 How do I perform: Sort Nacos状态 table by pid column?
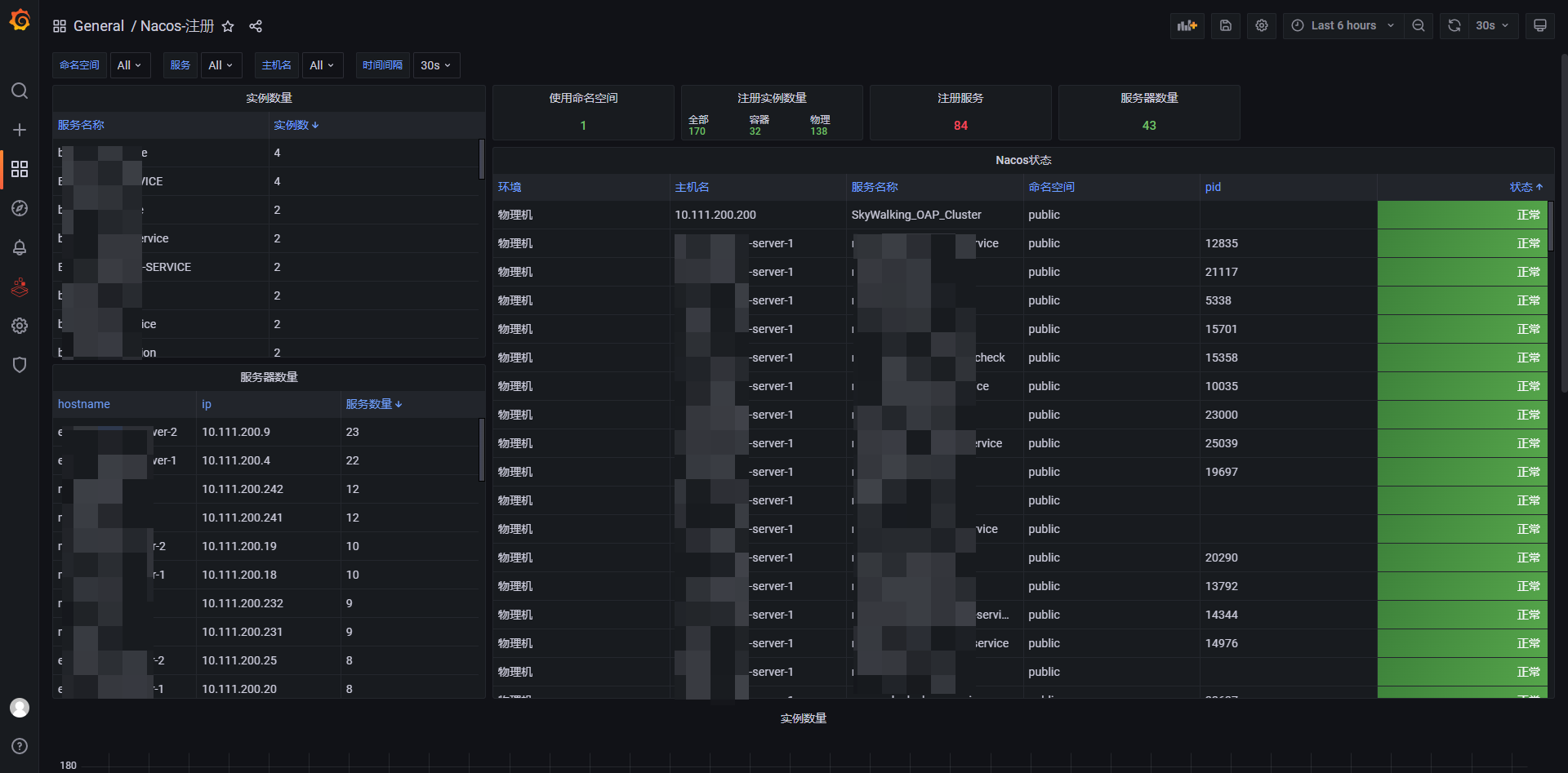pos(1213,187)
